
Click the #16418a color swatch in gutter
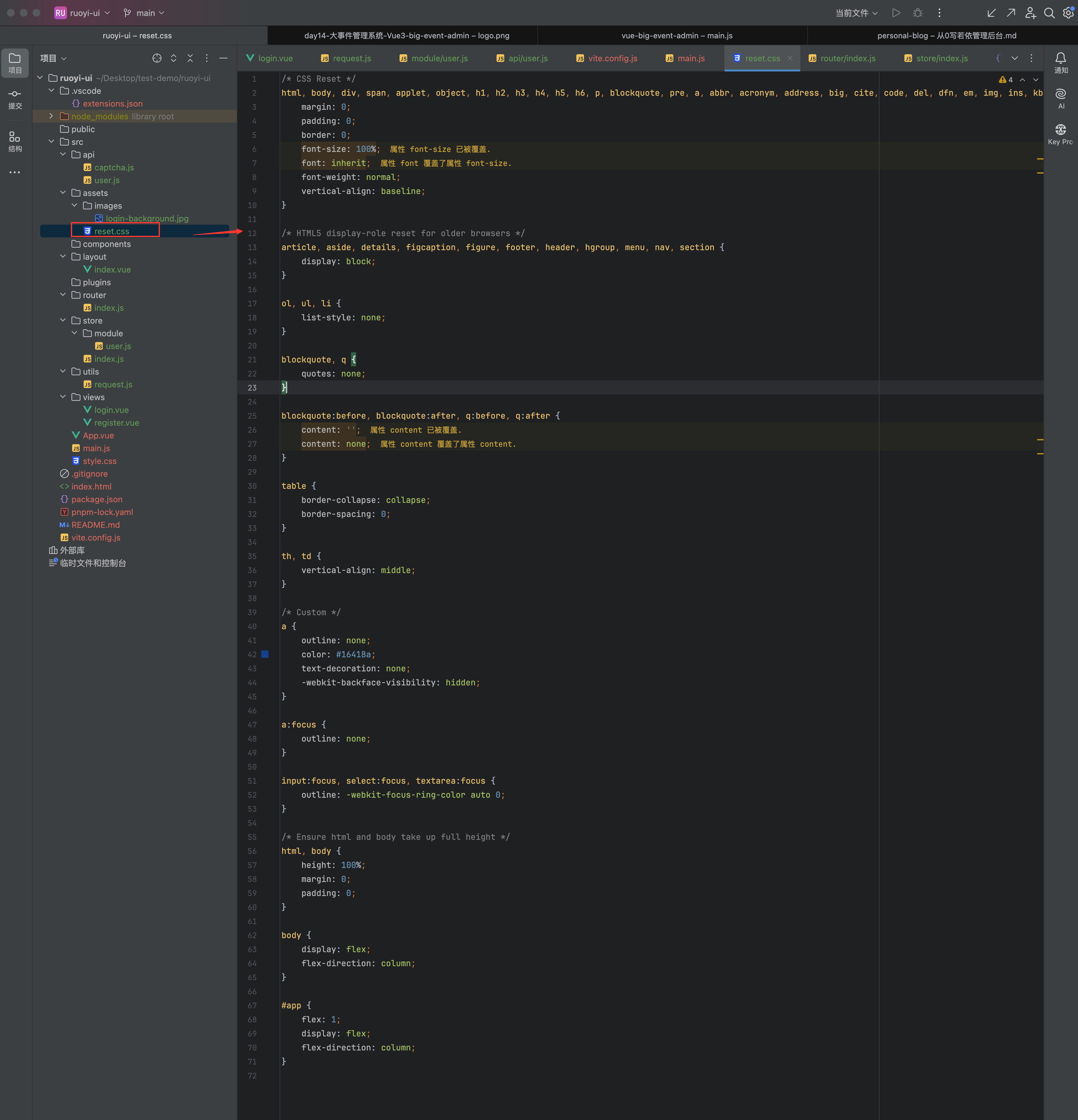pyautogui.click(x=265, y=654)
